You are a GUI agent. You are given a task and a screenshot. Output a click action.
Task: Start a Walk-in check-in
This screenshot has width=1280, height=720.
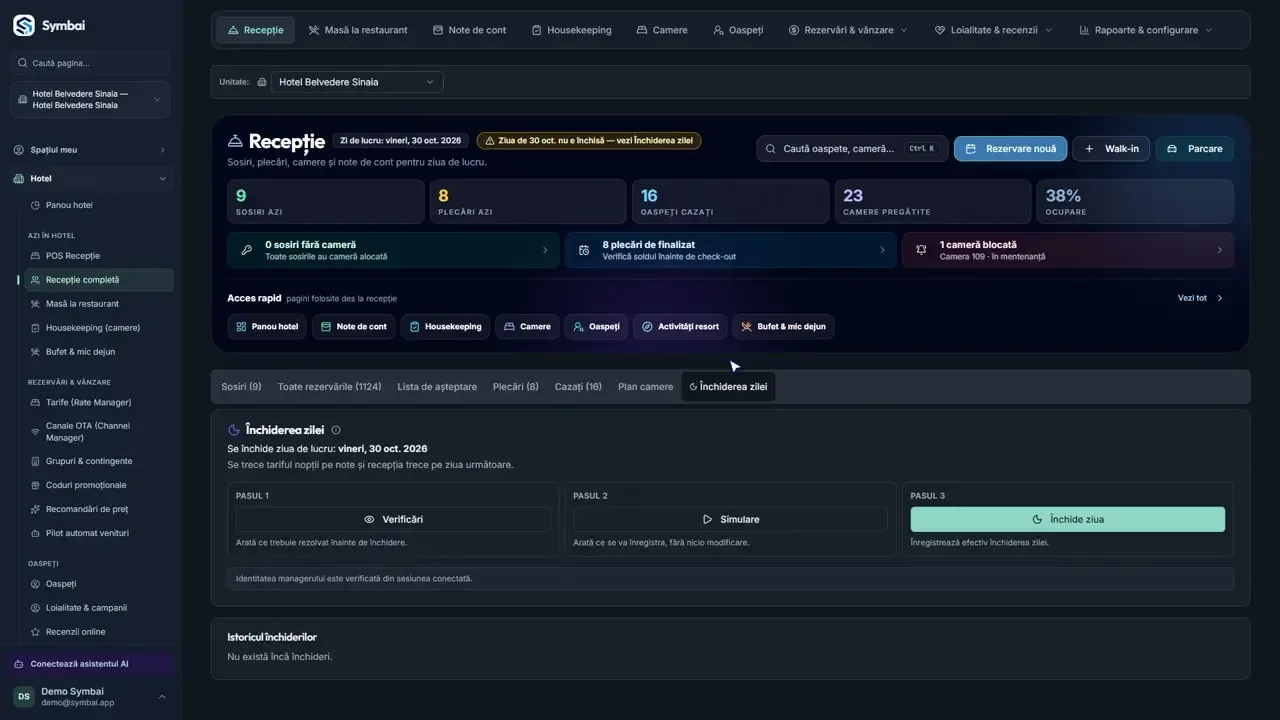[x=1111, y=149]
